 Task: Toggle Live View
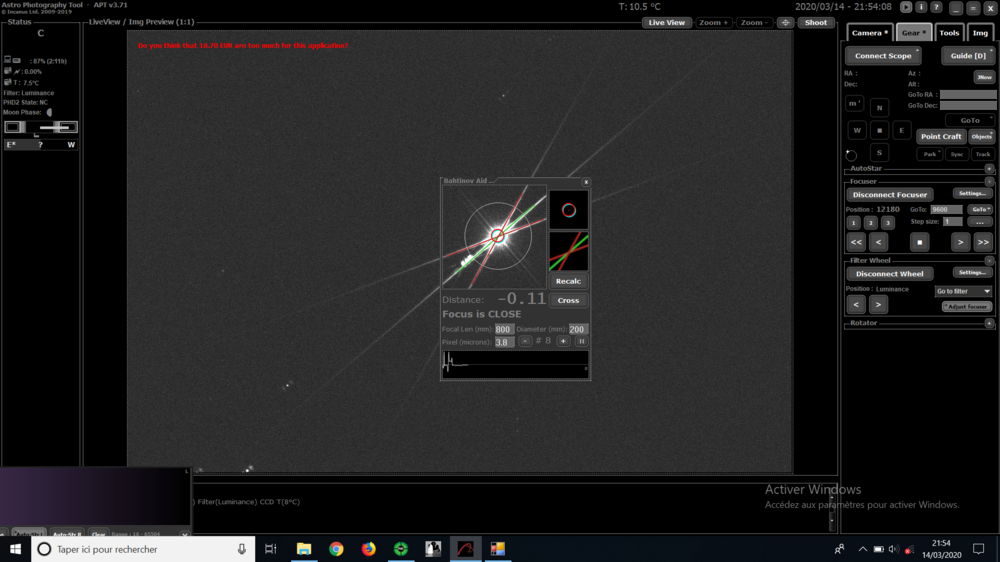tap(666, 22)
